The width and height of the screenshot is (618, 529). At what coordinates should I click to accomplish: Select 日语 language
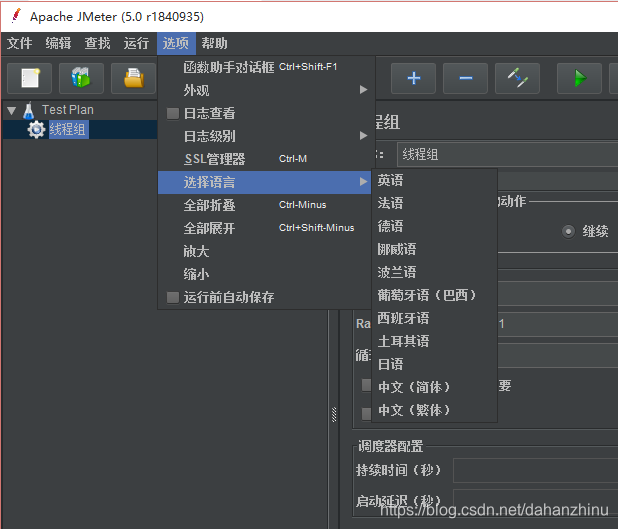(434, 364)
